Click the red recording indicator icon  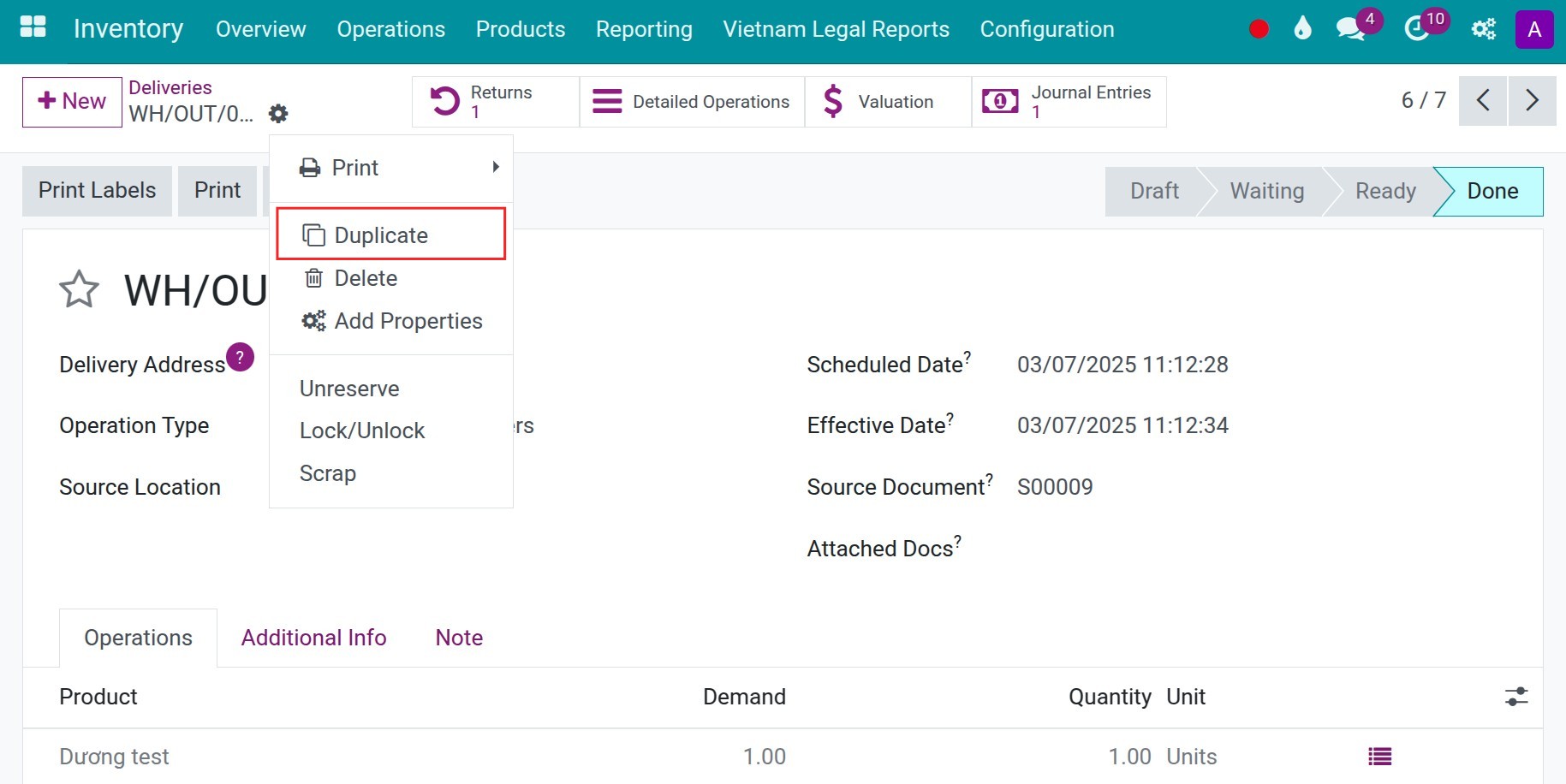(x=1258, y=29)
